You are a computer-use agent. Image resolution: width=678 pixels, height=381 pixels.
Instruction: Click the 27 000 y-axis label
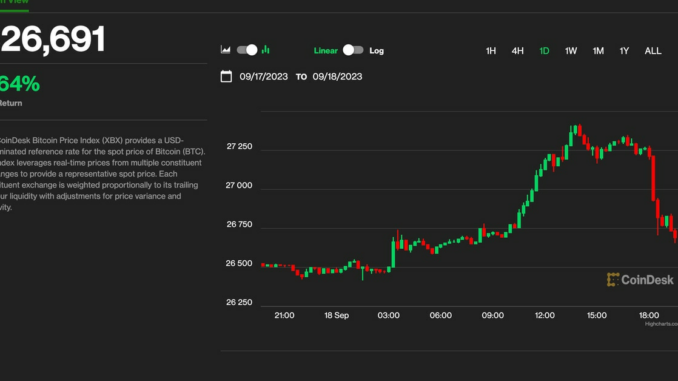pos(239,185)
